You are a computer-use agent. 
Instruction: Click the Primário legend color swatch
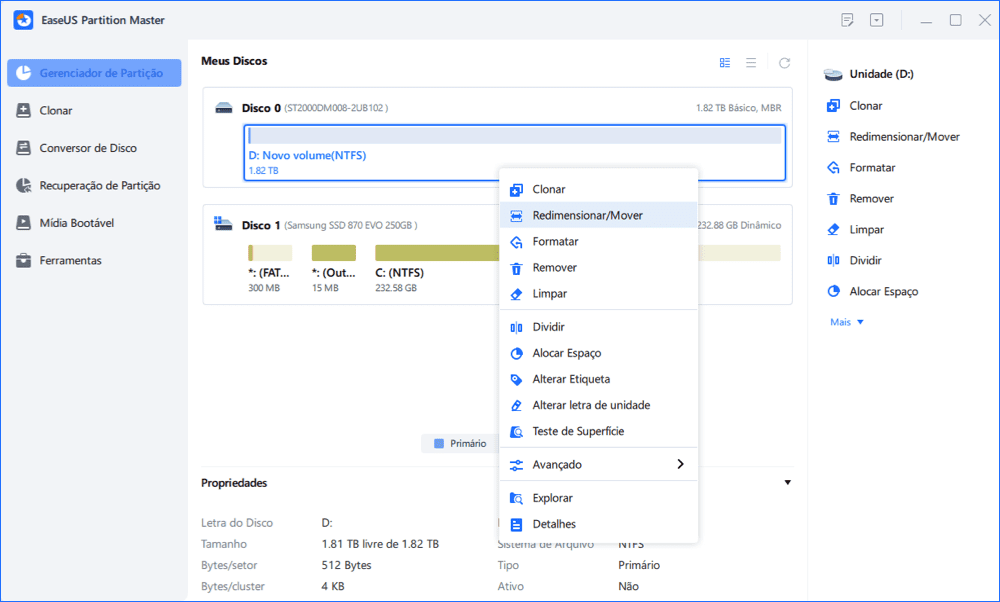pyautogui.click(x=439, y=444)
